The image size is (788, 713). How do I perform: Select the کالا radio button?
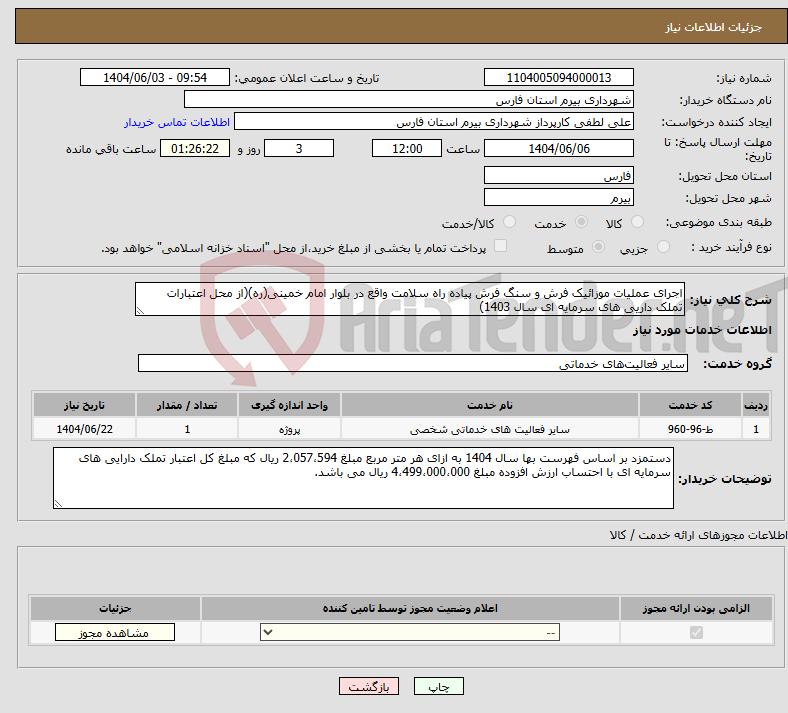[637, 222]
